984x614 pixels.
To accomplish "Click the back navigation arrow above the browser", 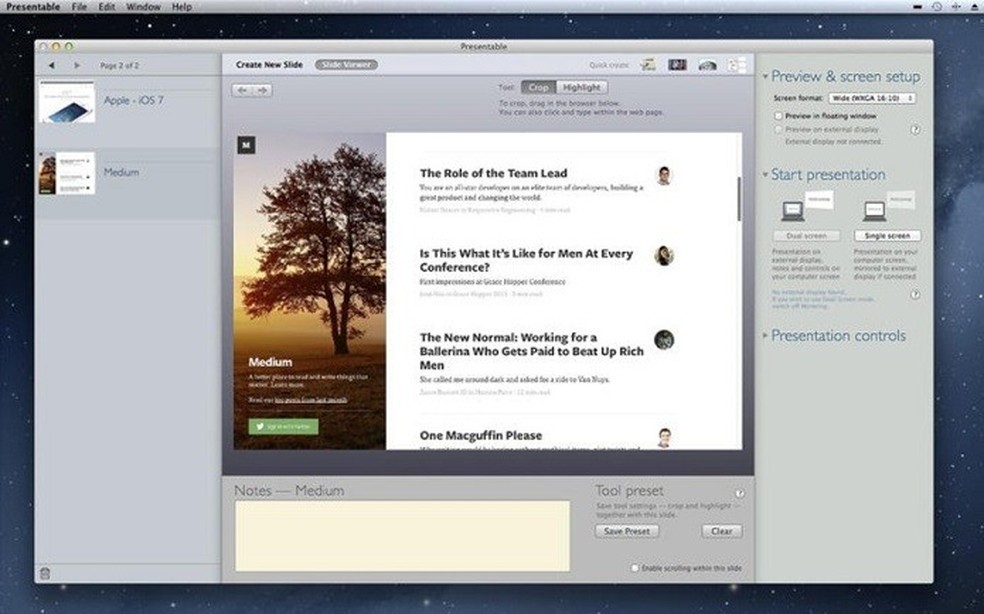I will click(x=240, y=89).
